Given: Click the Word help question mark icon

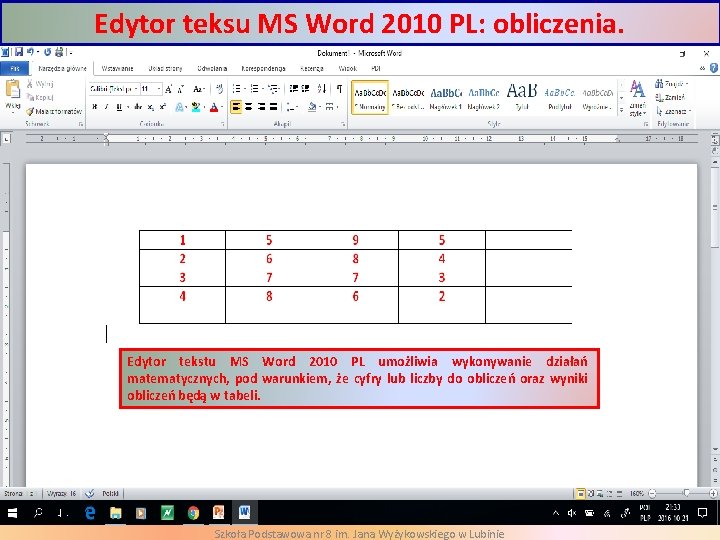Looking at the screenshot, I should (714, 68).
